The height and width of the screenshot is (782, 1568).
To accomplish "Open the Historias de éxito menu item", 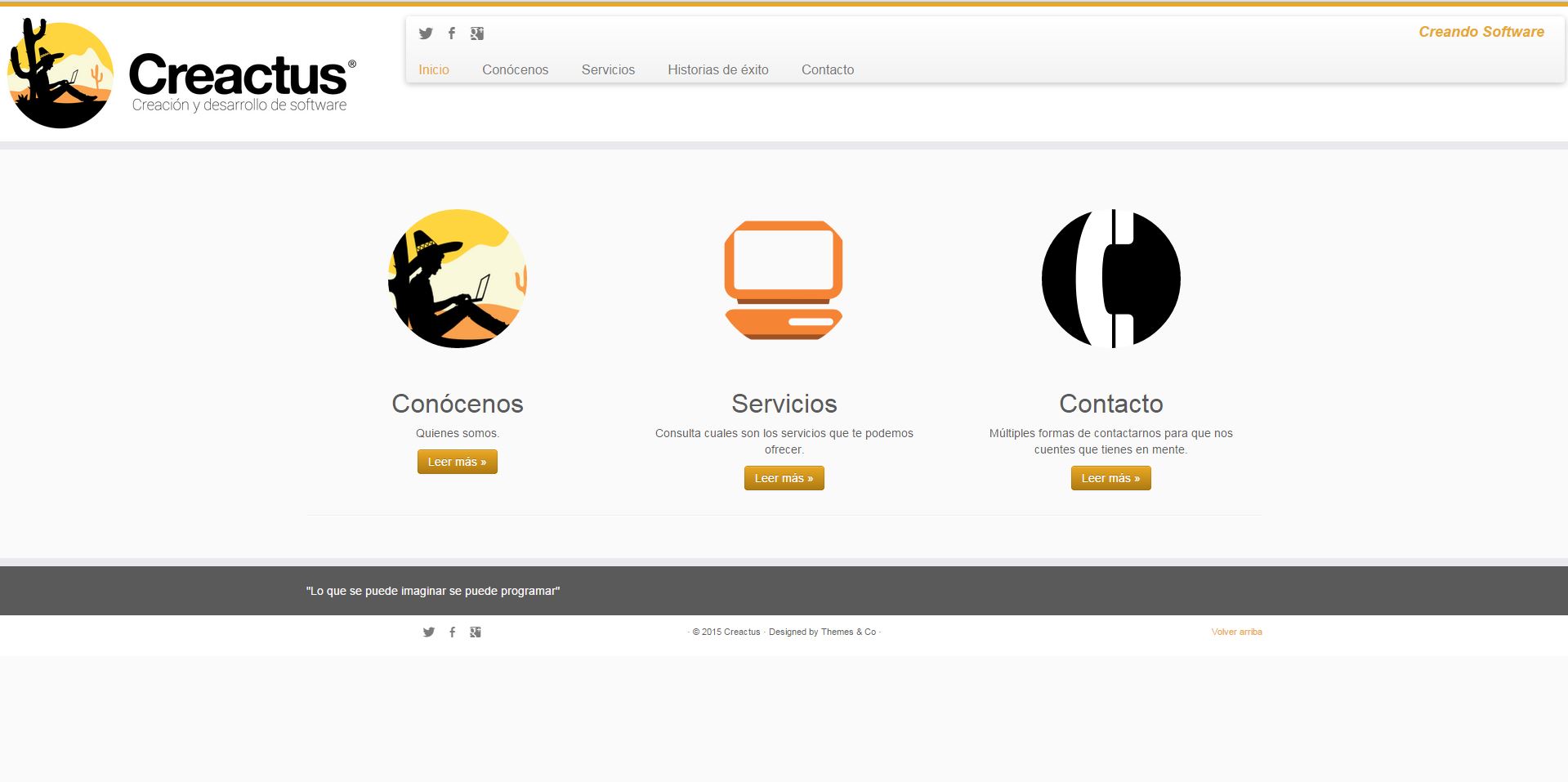I will [x=717, y=70].
